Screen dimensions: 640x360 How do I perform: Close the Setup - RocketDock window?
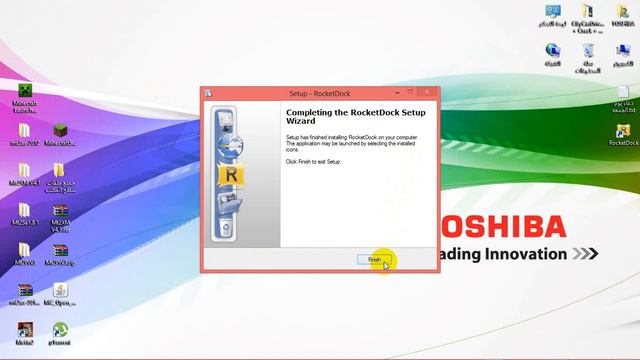(427, 92)
